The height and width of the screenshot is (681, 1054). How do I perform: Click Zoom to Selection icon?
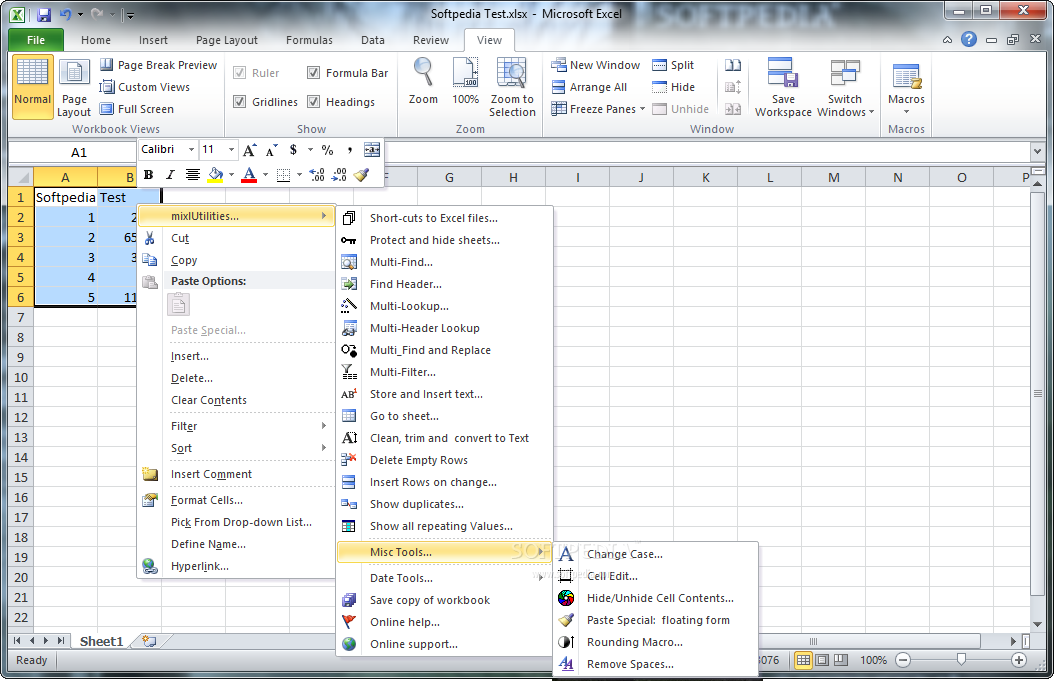pyautogui.click(x=512, y=87)
